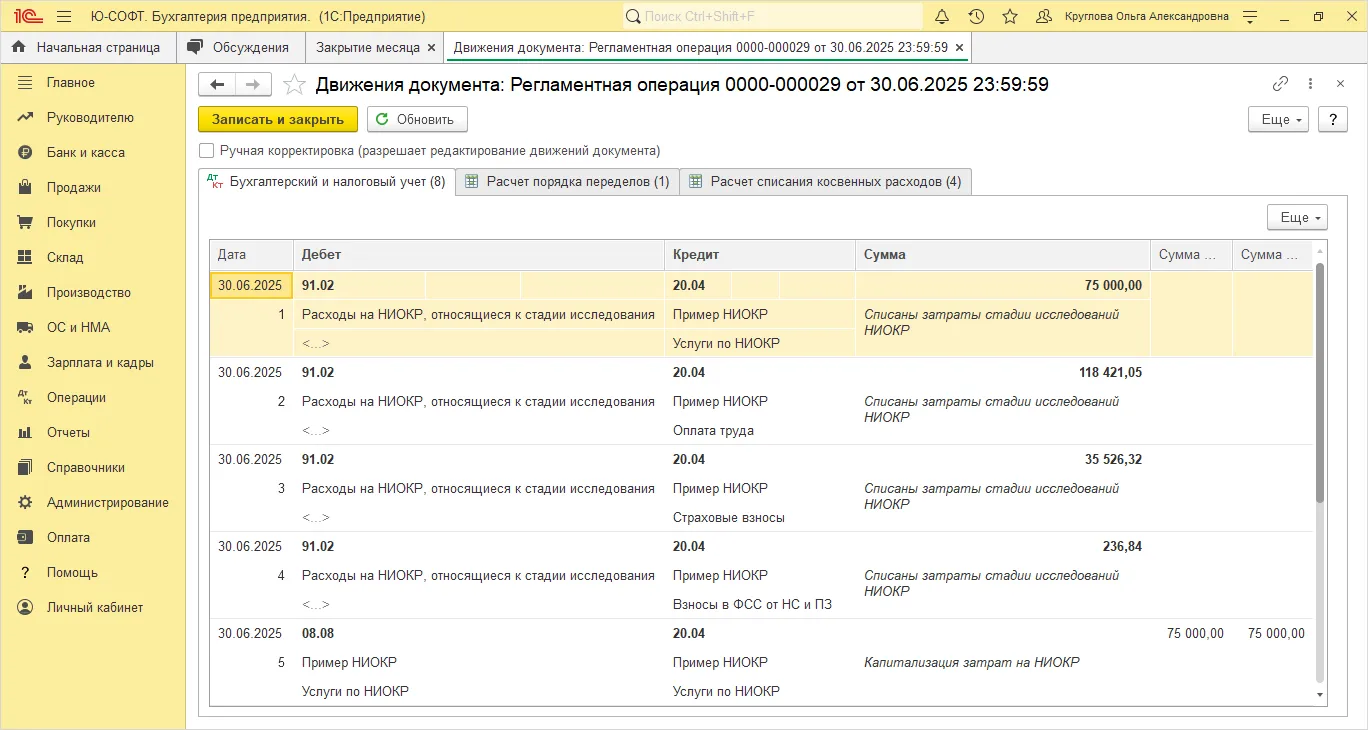
Task: Open notifications bell icon
Action: pos(942,17)
